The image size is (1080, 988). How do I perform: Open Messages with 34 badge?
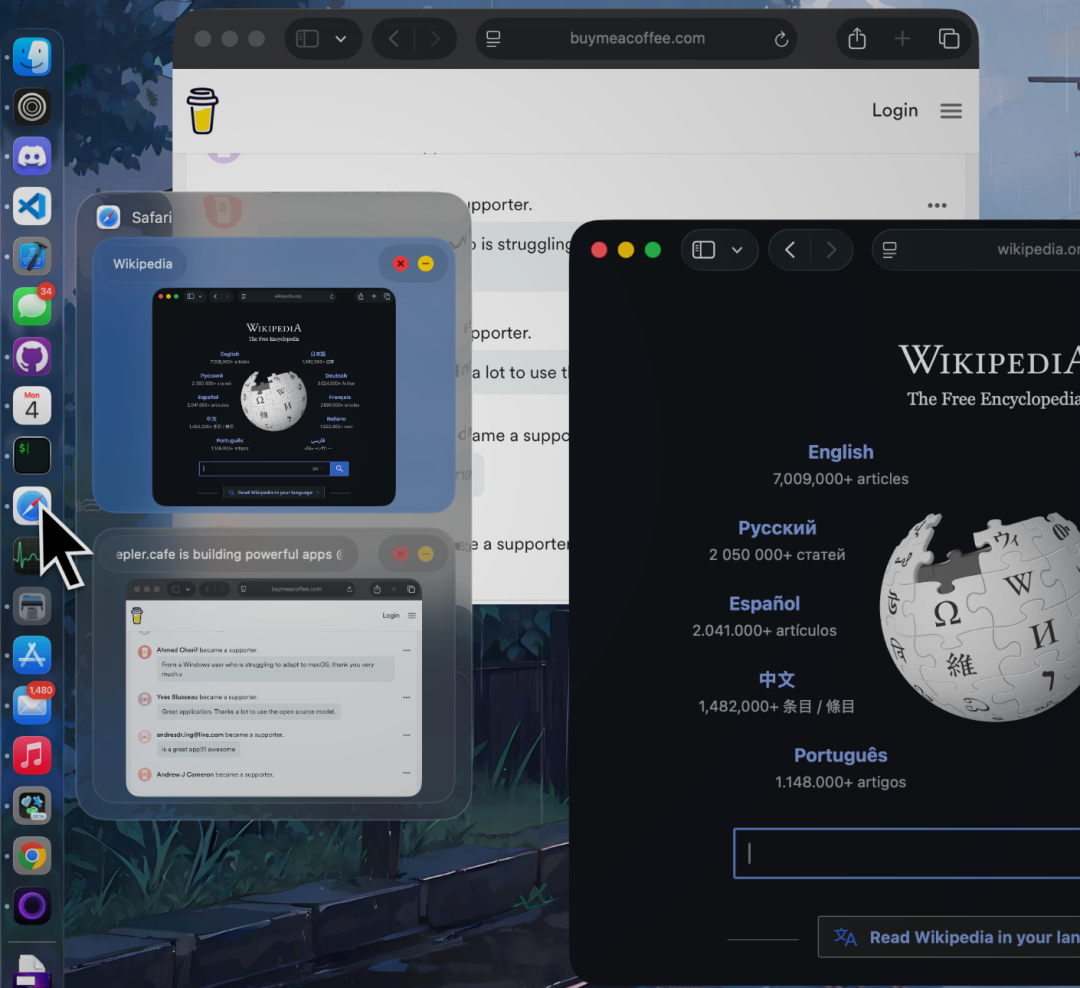[32, 306]
